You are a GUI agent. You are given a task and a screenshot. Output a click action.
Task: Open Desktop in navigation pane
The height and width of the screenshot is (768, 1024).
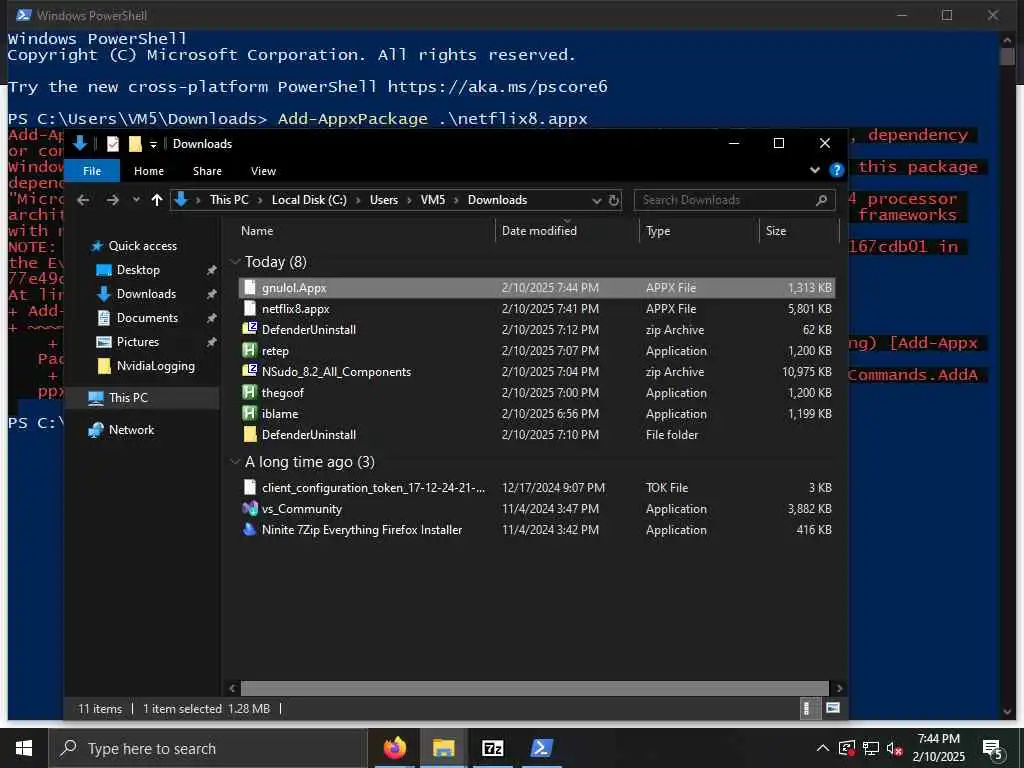click(x=138, y=270)
